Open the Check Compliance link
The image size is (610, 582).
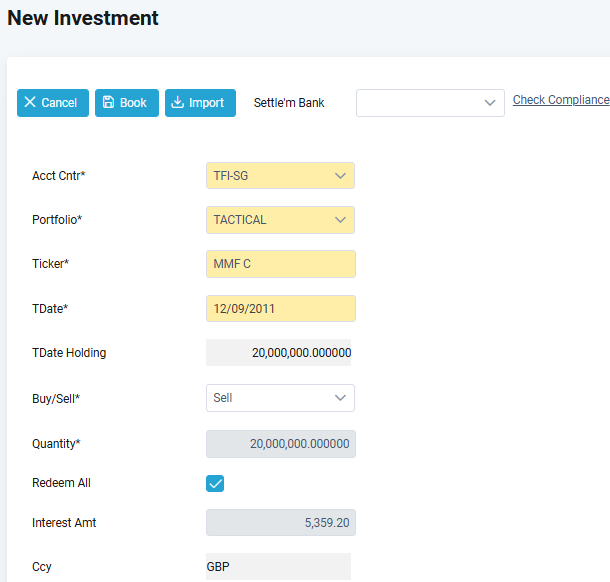(x=561, y=100)
